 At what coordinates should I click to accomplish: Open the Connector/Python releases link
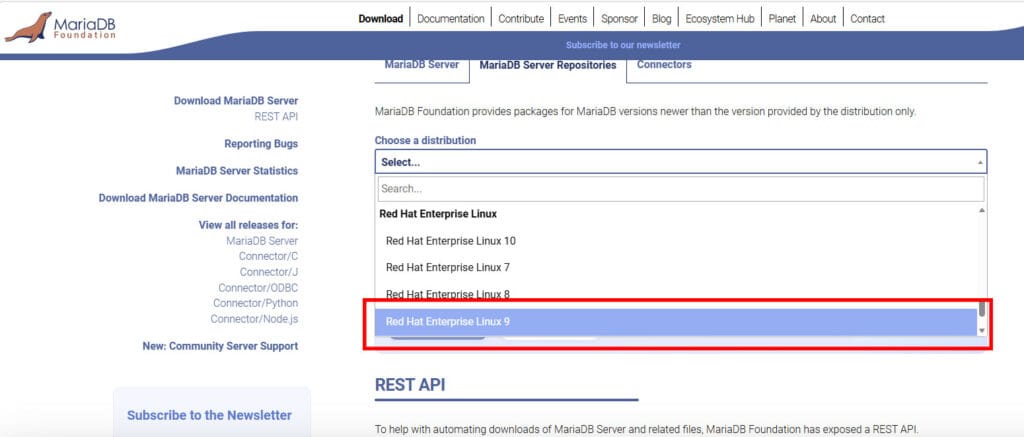255,303
